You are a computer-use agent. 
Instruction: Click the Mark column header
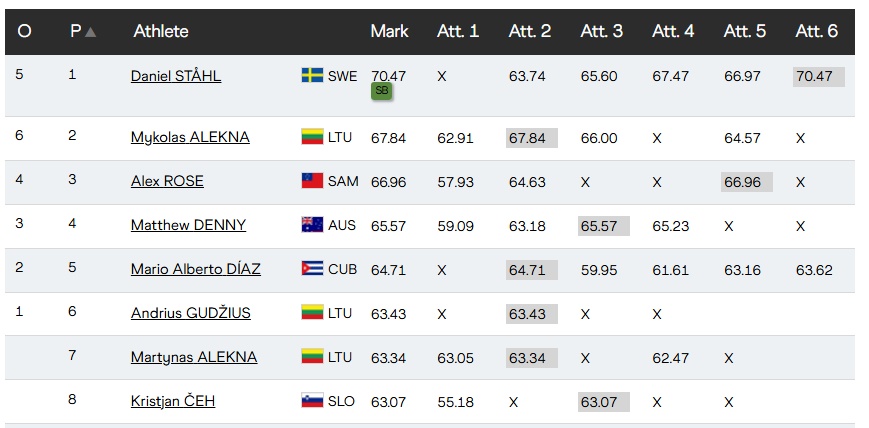389,31
